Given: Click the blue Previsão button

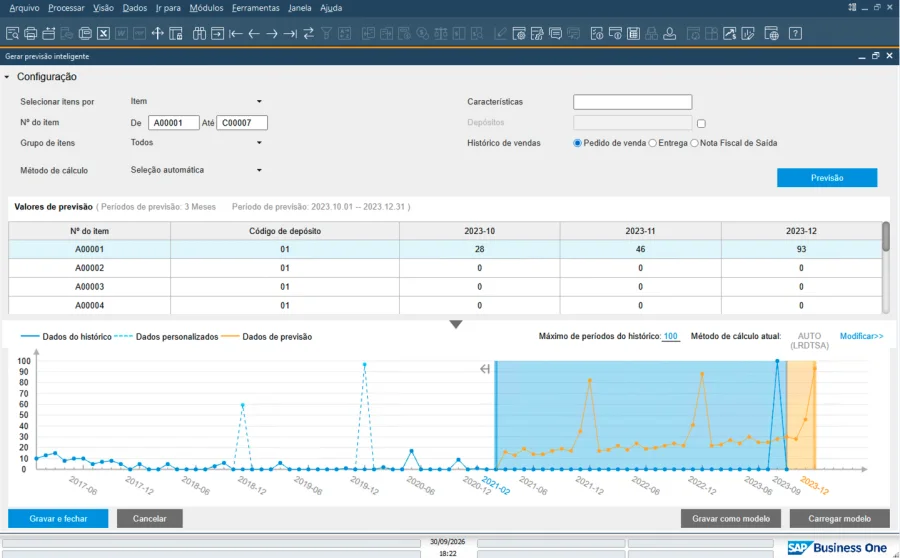Looking at the screenshot, I should (x=827, y=178).
